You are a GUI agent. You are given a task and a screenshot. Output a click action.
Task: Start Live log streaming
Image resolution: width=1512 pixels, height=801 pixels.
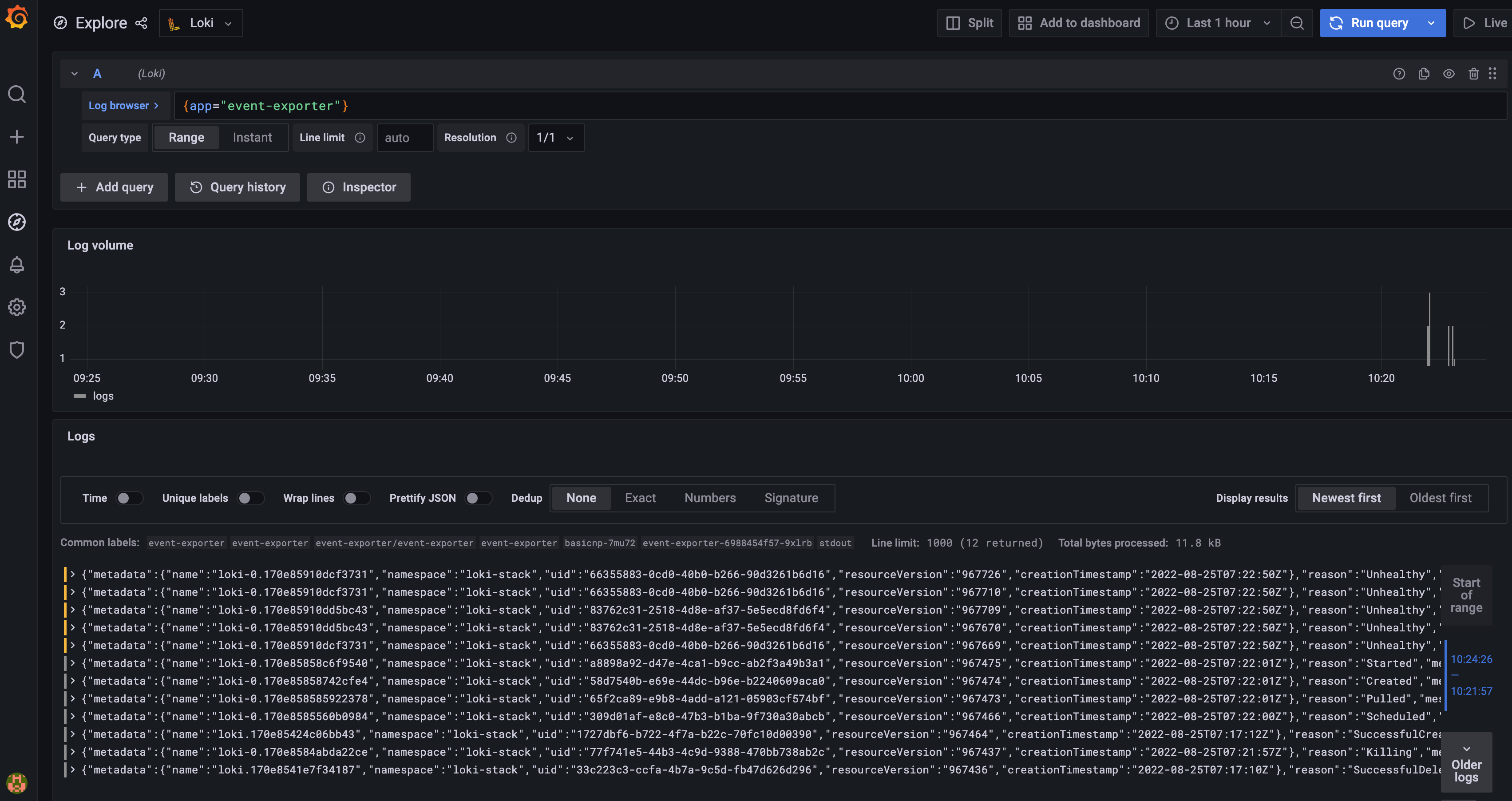(x=1484, y=23)
